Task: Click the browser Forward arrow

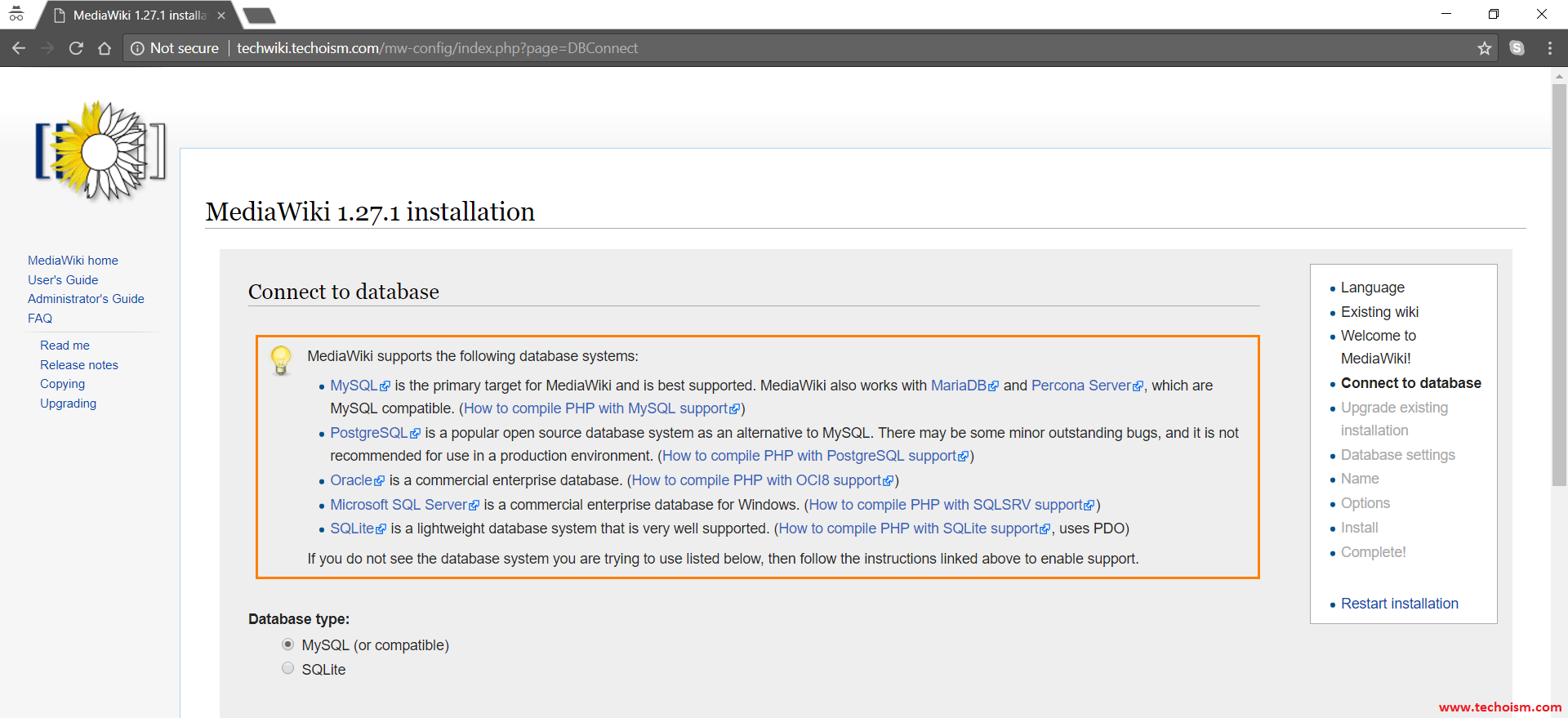Action: [x=47, y=48]
